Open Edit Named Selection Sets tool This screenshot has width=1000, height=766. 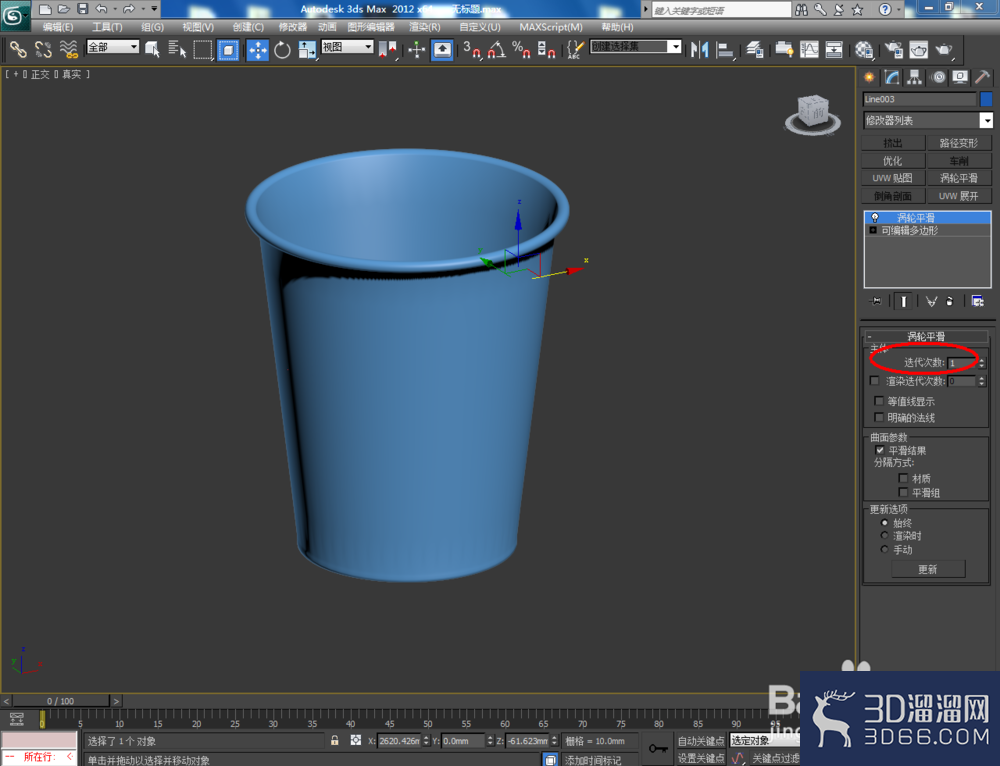(x=575, y=50)
